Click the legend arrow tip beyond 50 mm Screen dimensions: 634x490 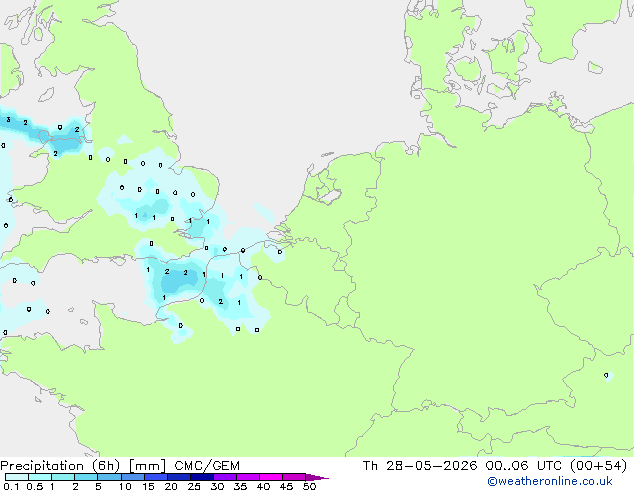[317, 478]
